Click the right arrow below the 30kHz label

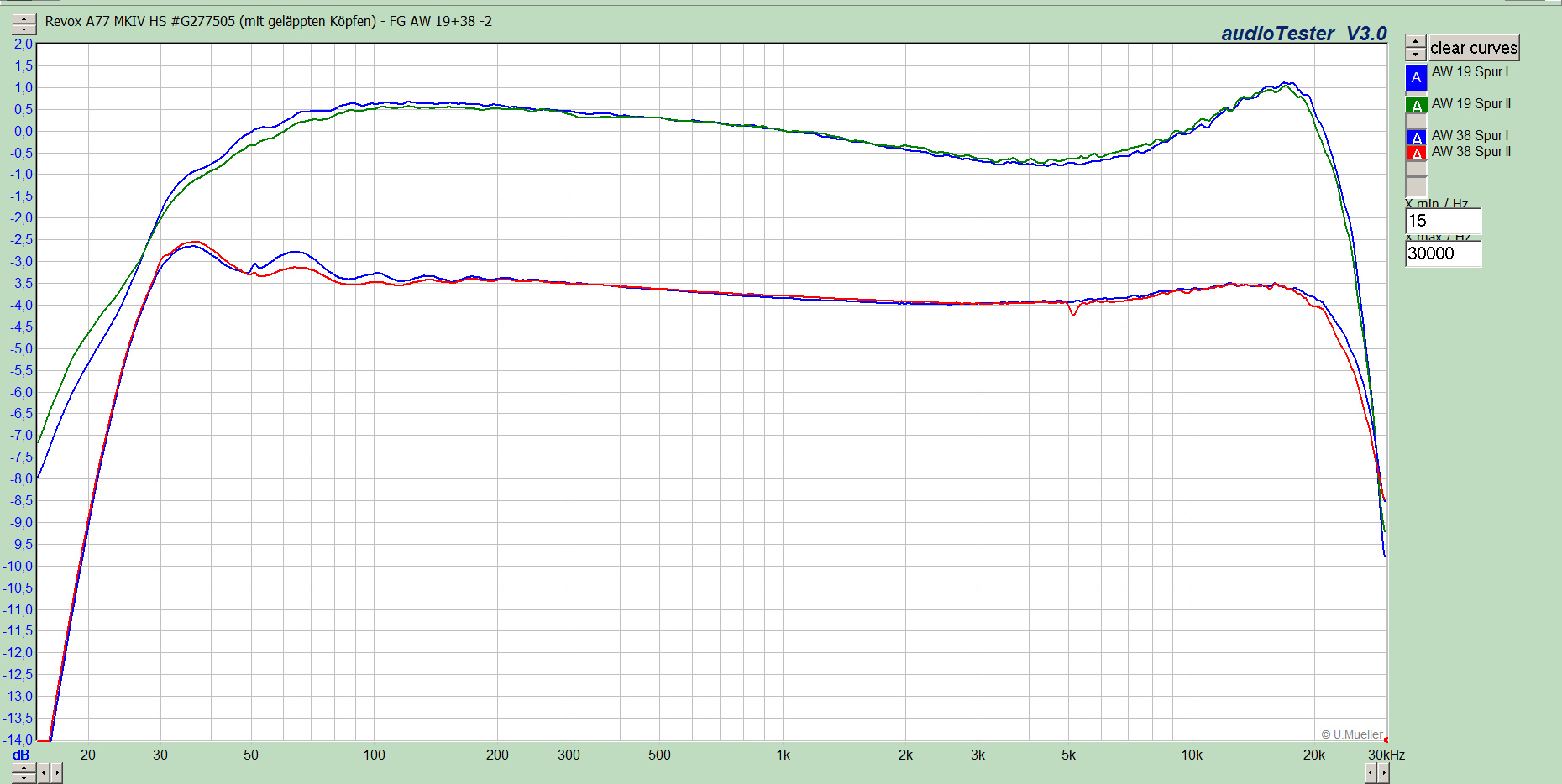pyautogui.click(x=1383, y=772)
